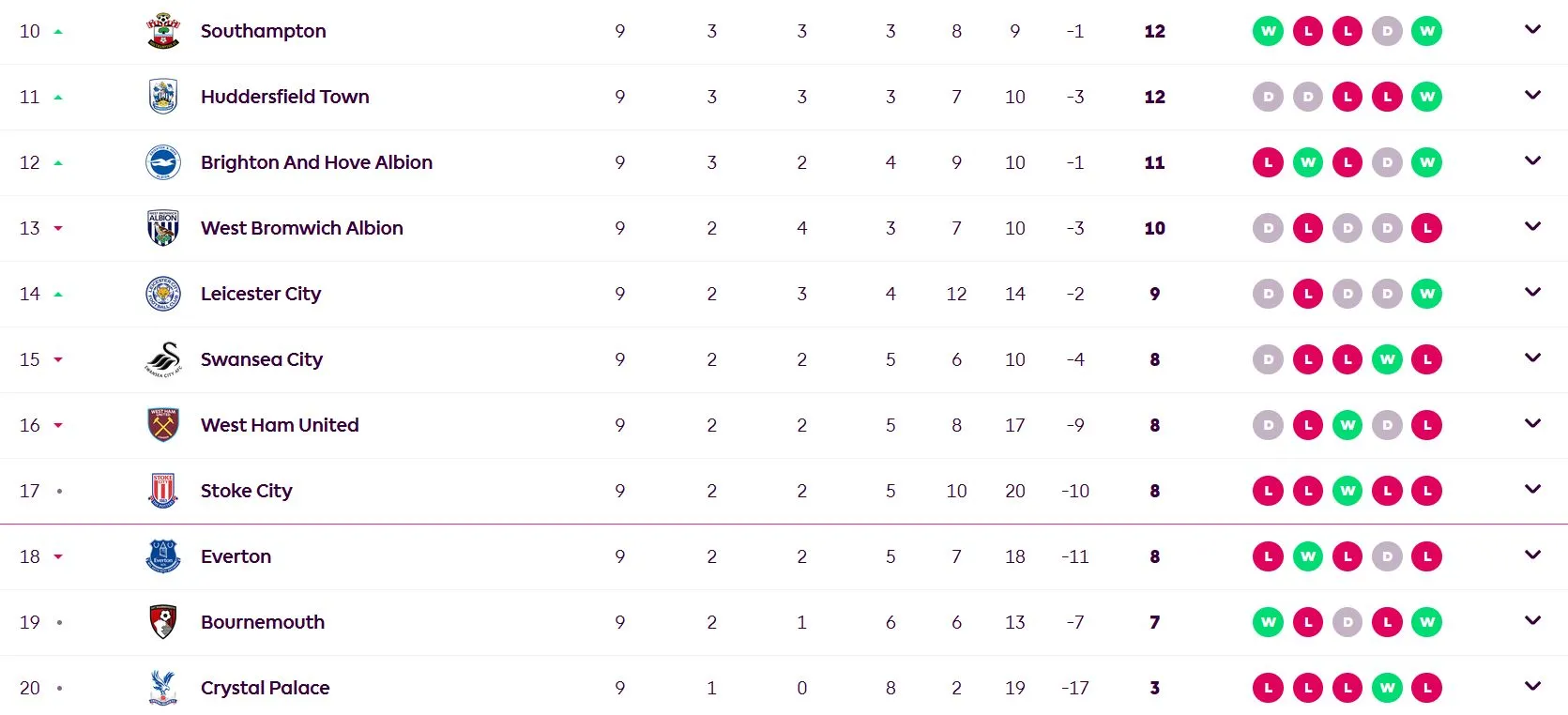
Task: Click Stoke City's green win form badge
Action: click(1347, 491)
